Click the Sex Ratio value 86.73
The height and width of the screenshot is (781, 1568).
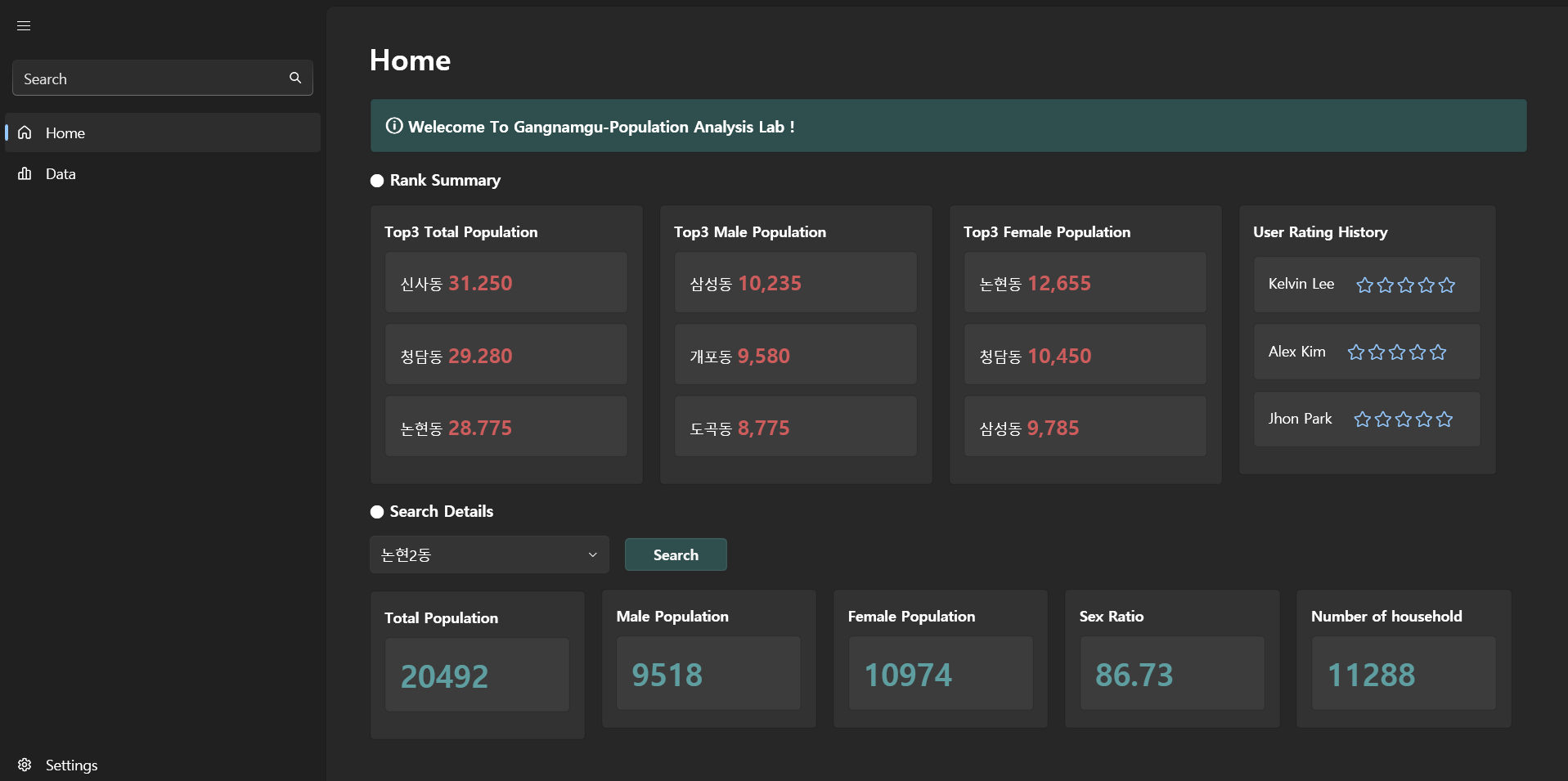1134,675
